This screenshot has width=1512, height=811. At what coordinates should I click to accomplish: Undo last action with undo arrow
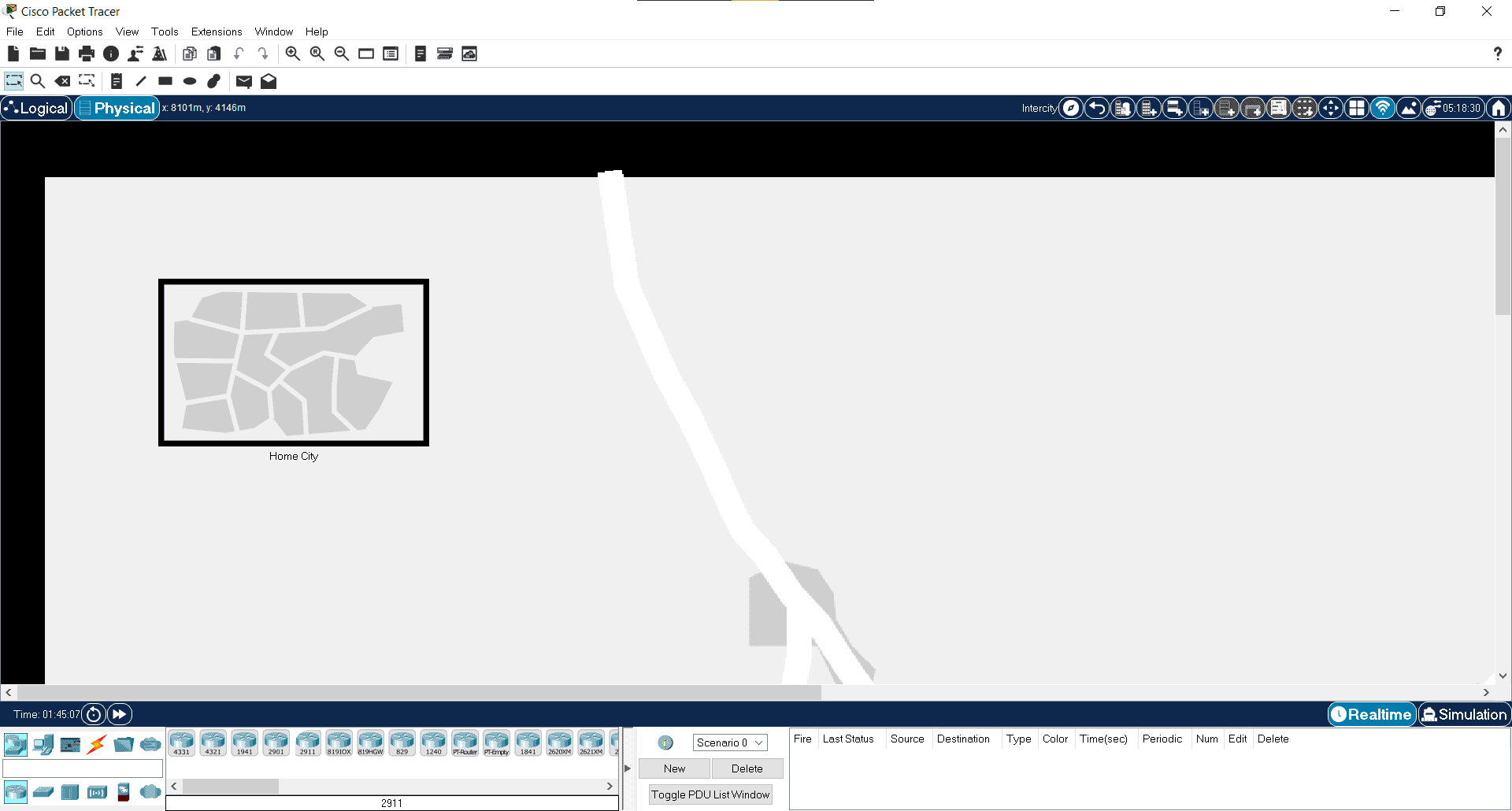pos(239,54)
